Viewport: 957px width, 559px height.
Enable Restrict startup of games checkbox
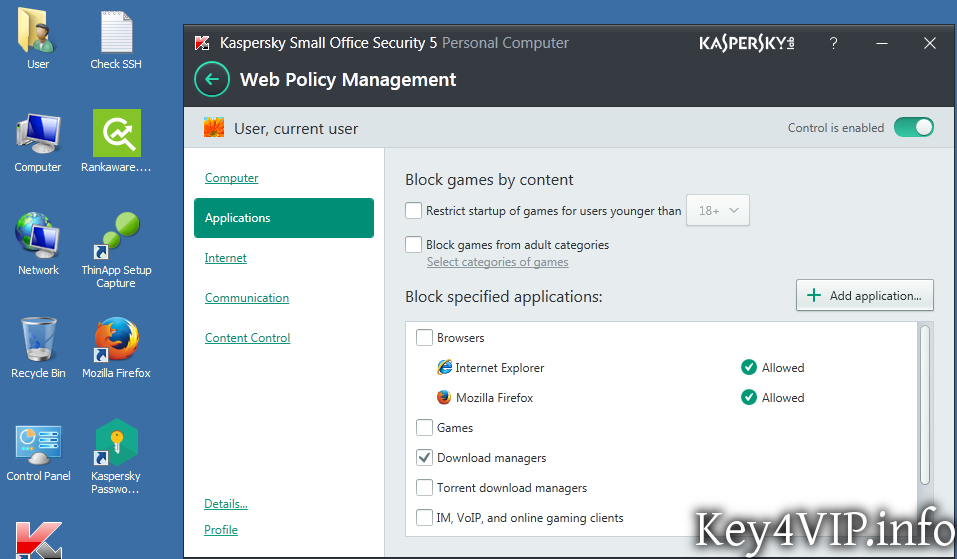(x=413, y=211)
